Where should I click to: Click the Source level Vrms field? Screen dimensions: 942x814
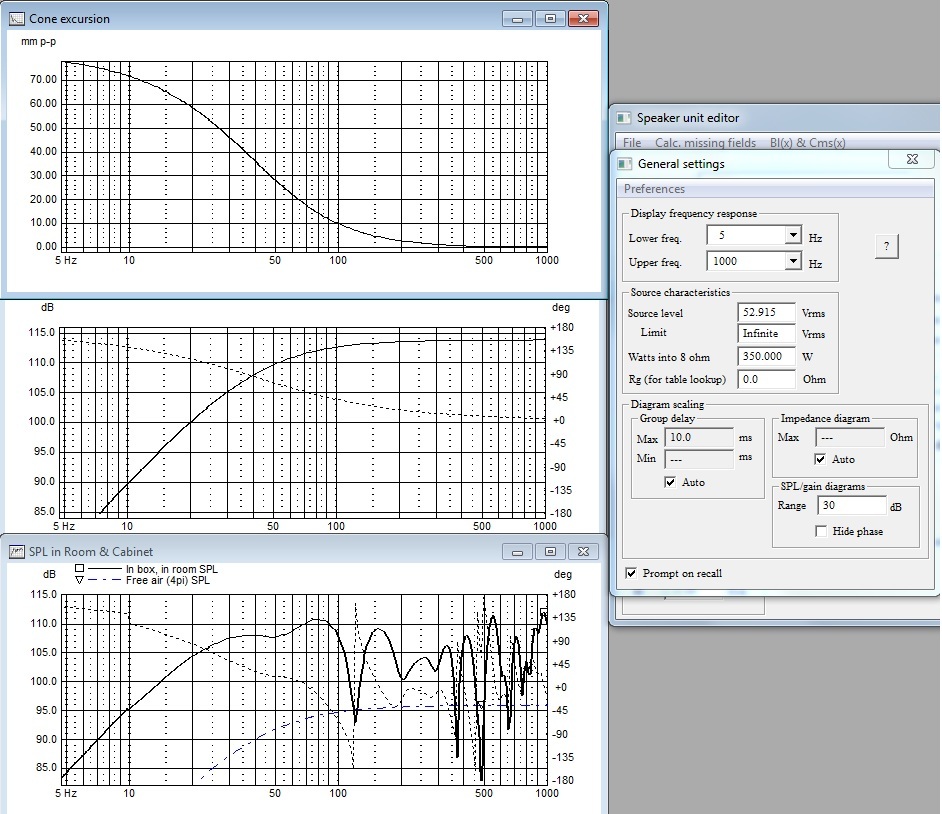click(767, 313)
